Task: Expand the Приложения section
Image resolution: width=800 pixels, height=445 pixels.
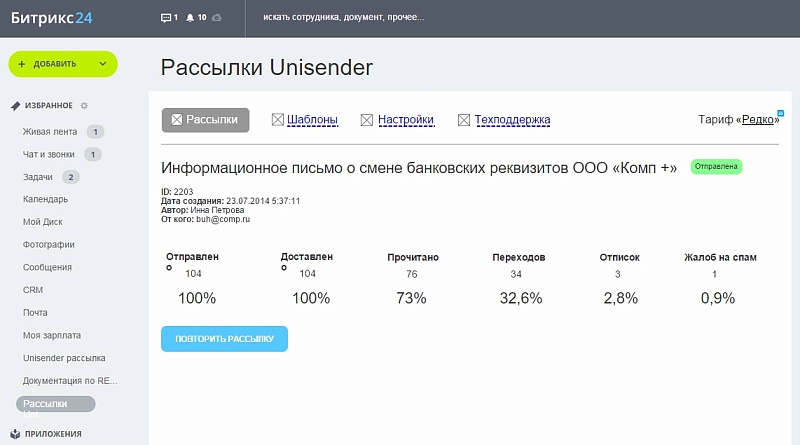Action: click(x=52, y=434)
